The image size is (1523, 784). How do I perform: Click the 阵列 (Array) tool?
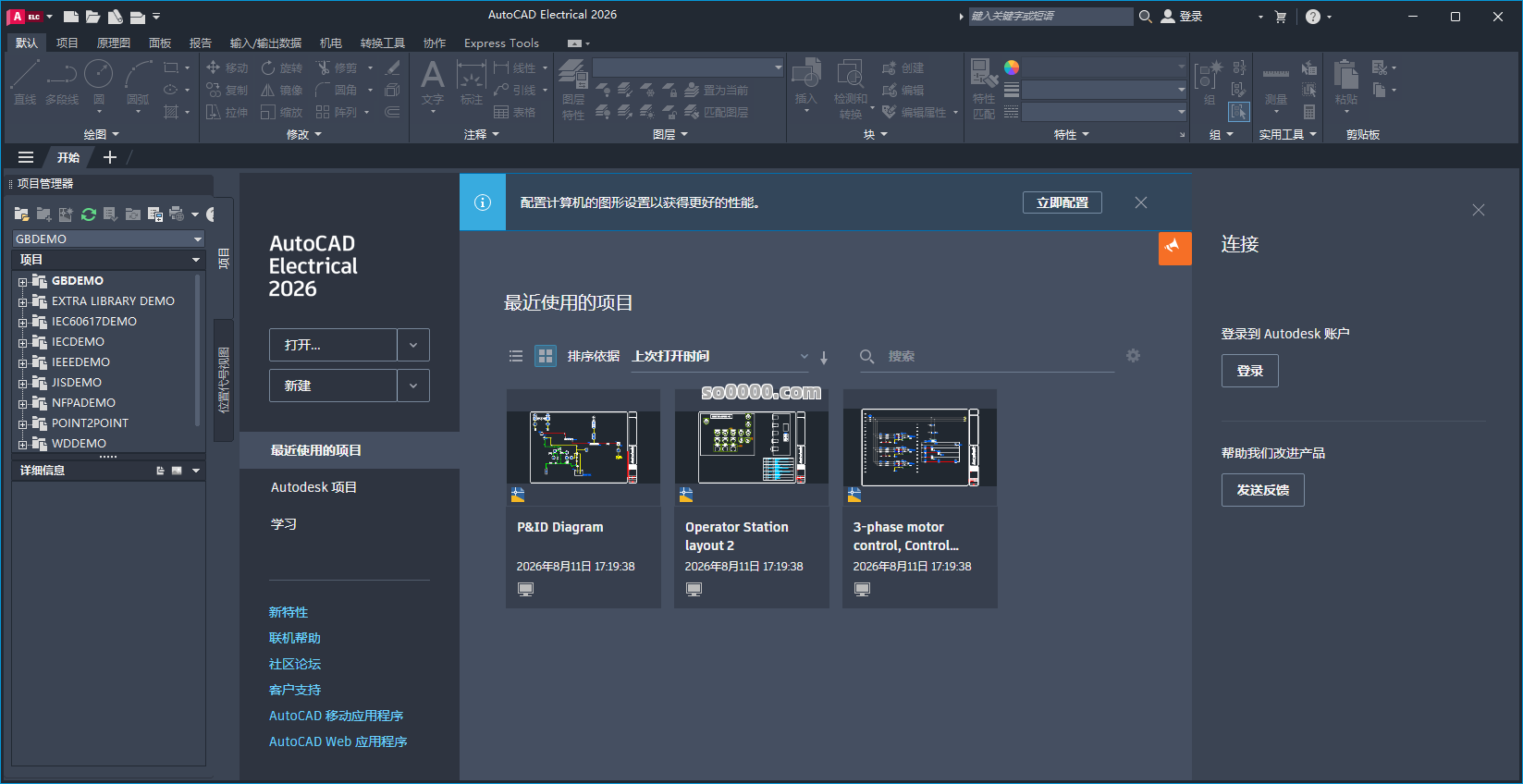(x=337, y=112)
